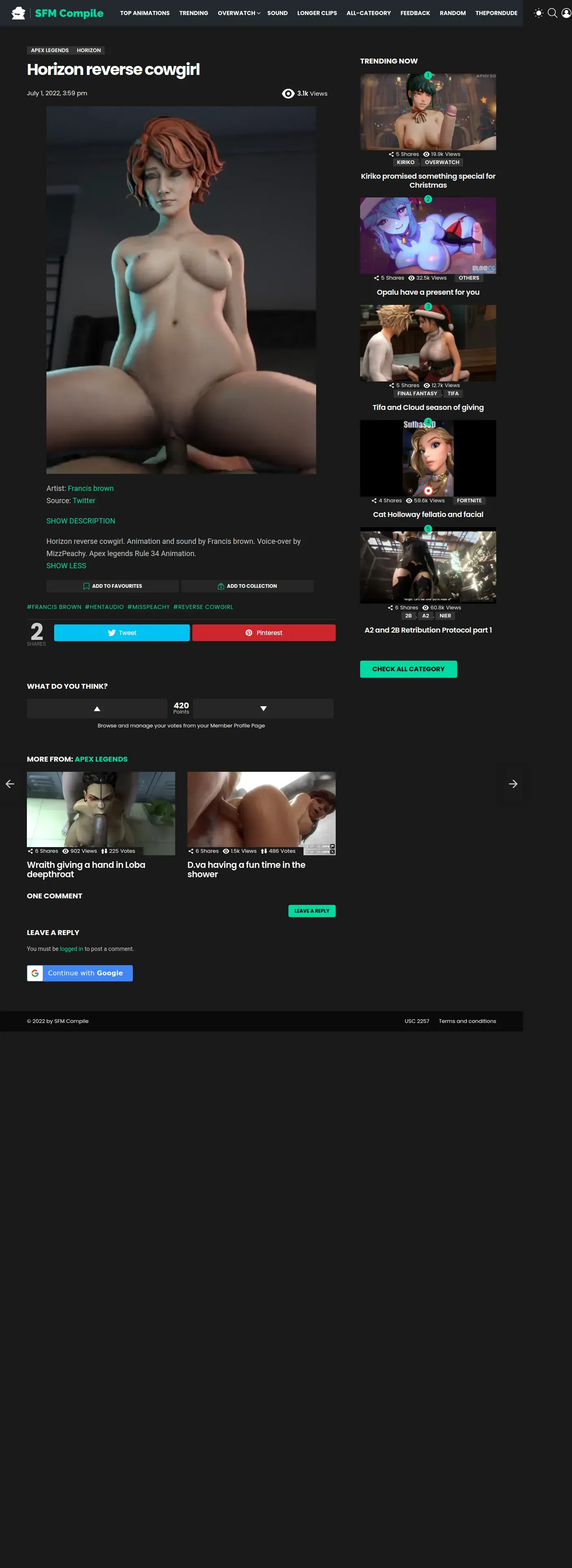Open trending thumbnail ranked number 5
Image resolution: width=572 pixels, height=1568 pixels.
[428, 565]
